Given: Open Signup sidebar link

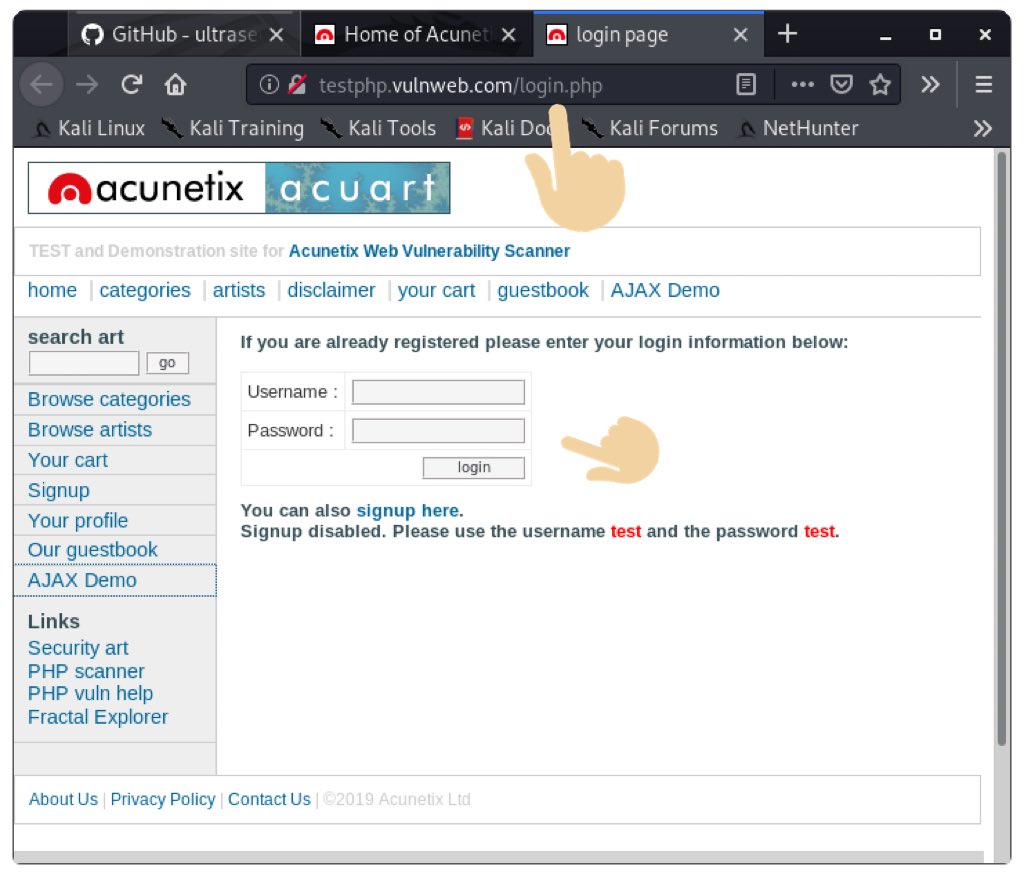Looking at the screenshot, I should coord(59,490).
